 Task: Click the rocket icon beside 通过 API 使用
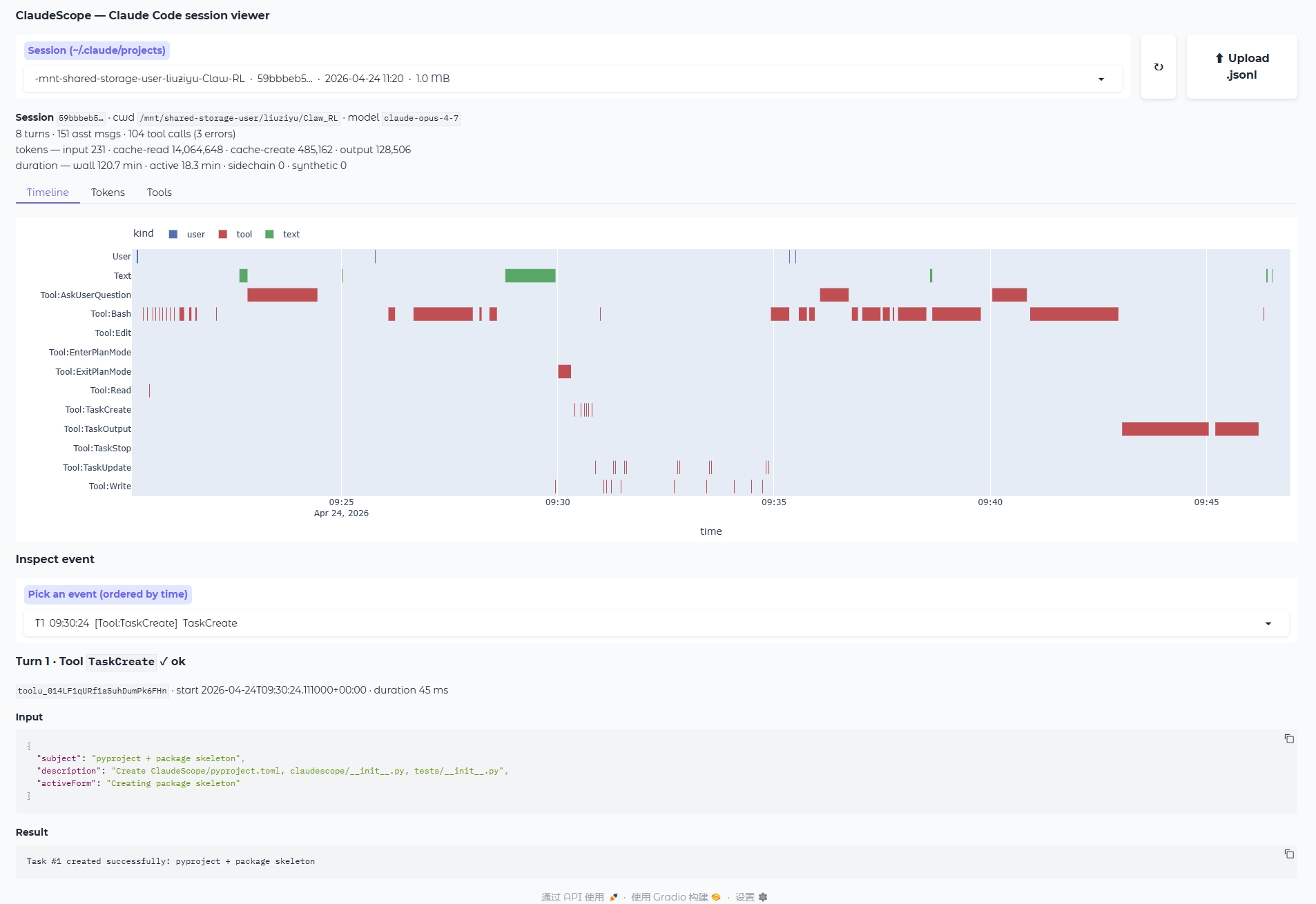(615, 897)
